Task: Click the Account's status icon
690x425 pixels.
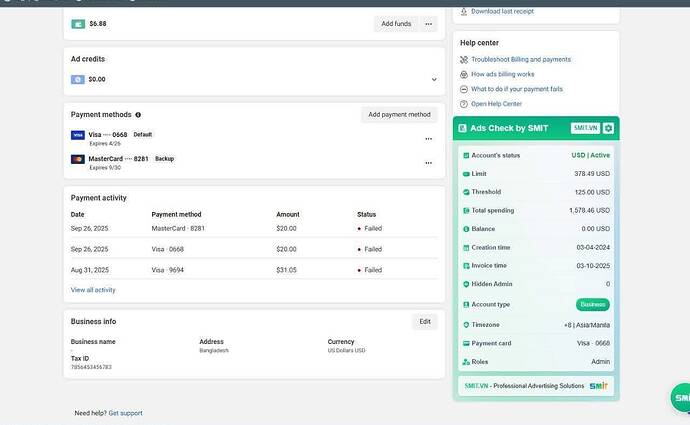Action: coord(466,155)
